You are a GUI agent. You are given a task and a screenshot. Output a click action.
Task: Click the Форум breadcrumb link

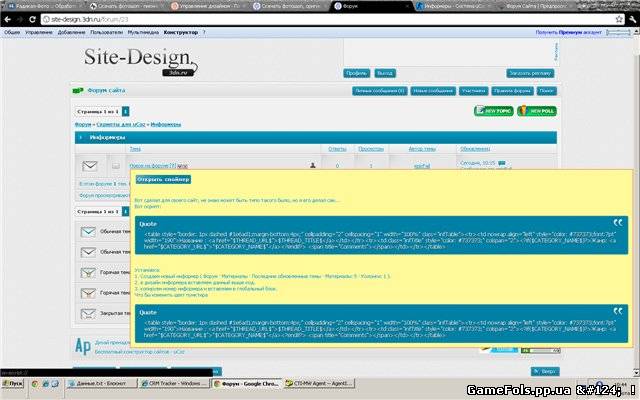pyautogui.click(x=83, y=124)
